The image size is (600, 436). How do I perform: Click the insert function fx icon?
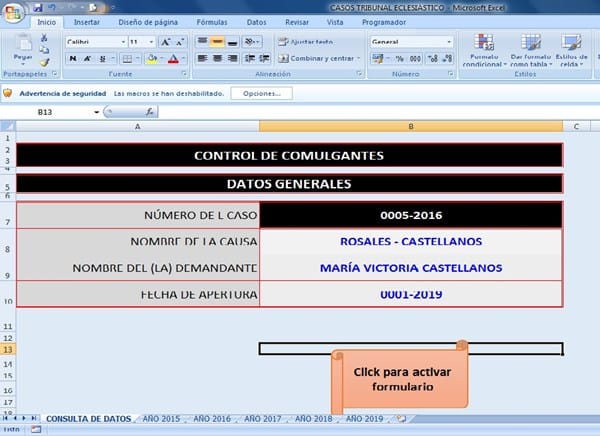[x=150, y=112]
